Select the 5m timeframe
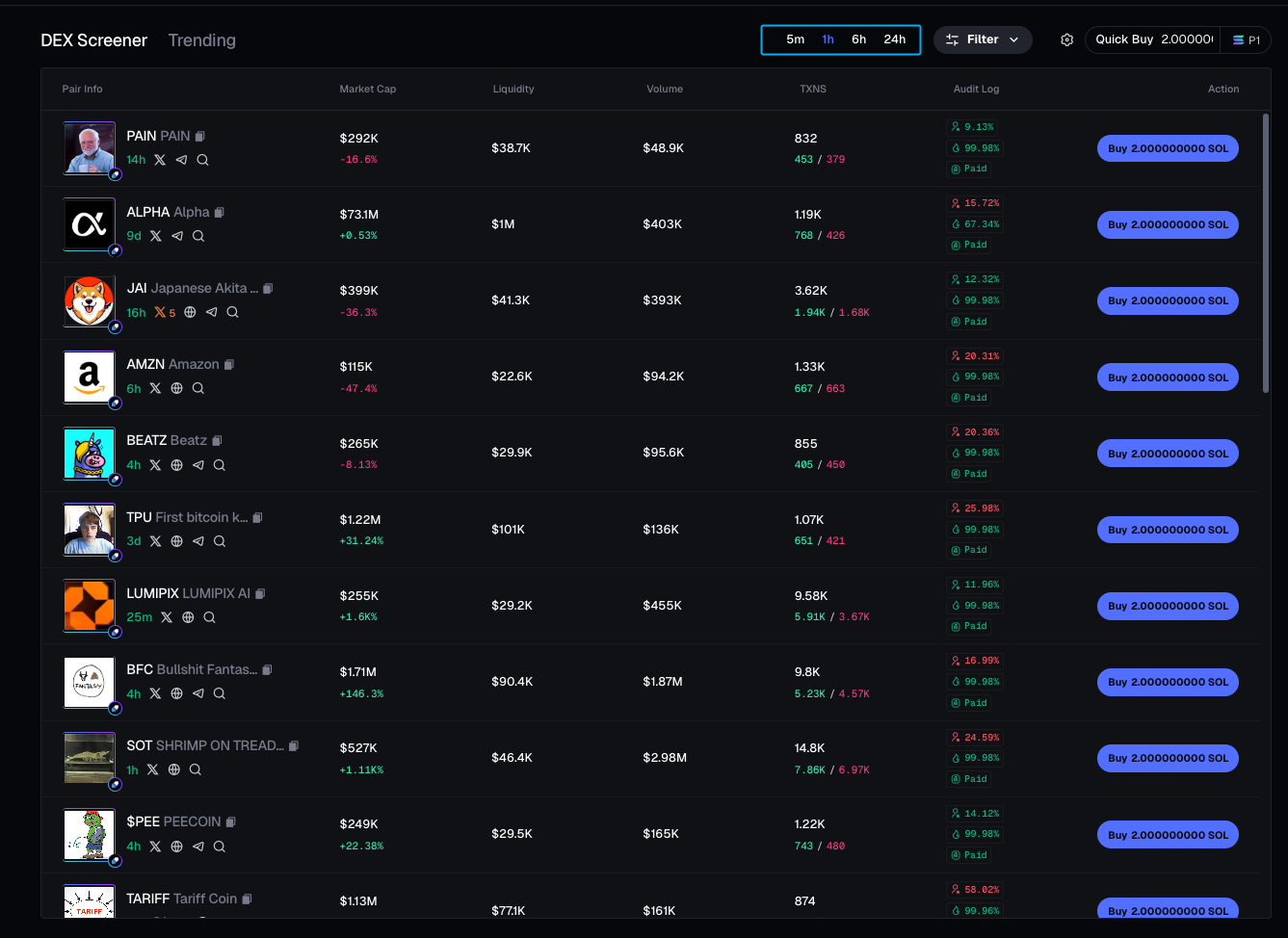The width and height of the screenshot is (1288, 938). tap(795, 39)
